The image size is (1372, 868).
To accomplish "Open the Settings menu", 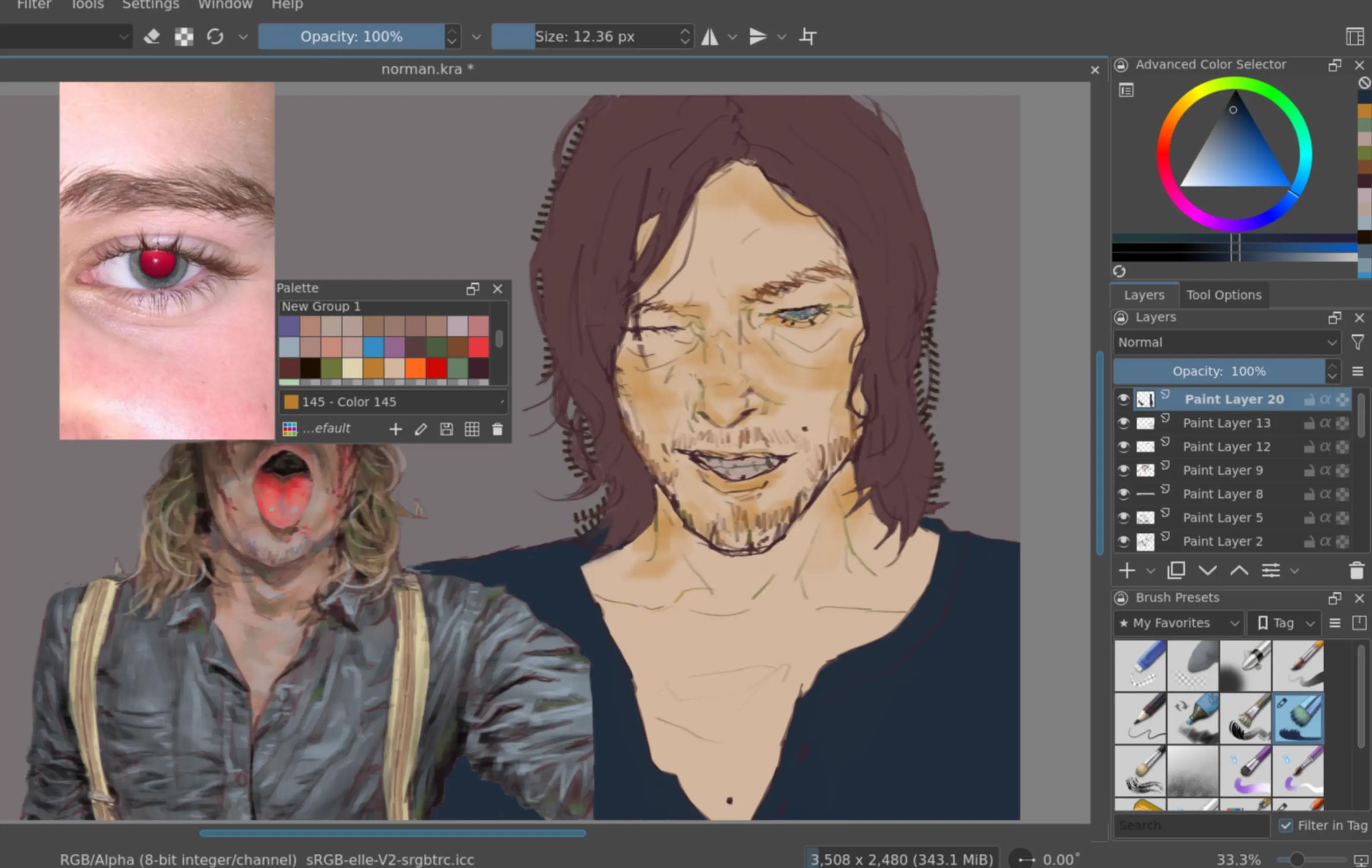I will click(151, 5).
